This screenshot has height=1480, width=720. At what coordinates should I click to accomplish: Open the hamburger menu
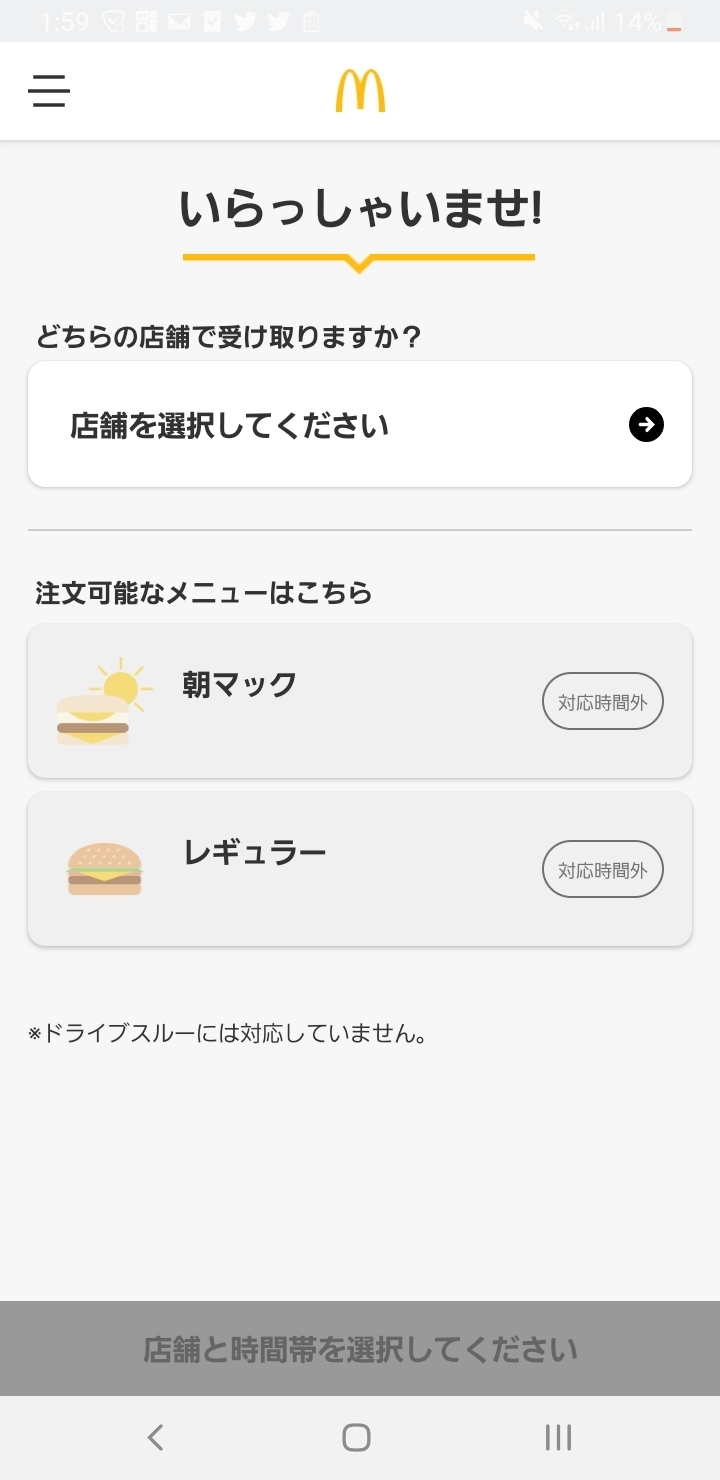(x=48, y=91)
